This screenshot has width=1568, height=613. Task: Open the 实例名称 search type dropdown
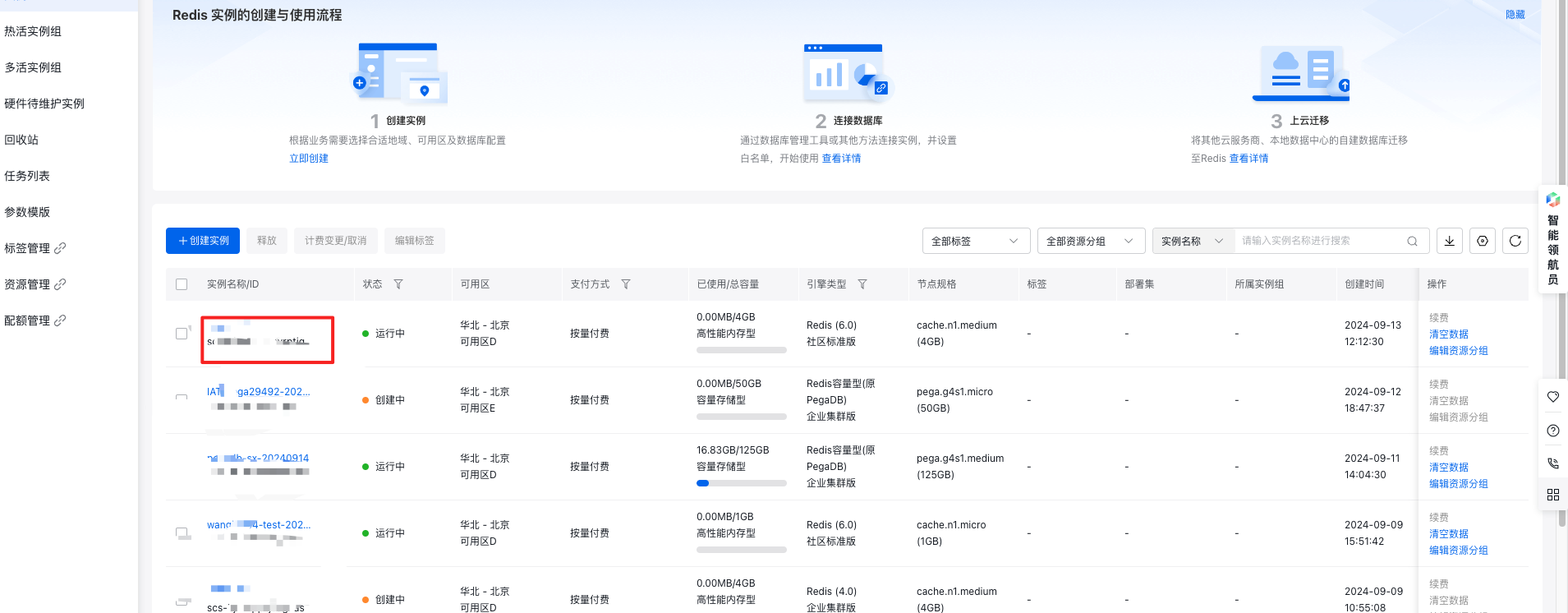(1193, 241)
